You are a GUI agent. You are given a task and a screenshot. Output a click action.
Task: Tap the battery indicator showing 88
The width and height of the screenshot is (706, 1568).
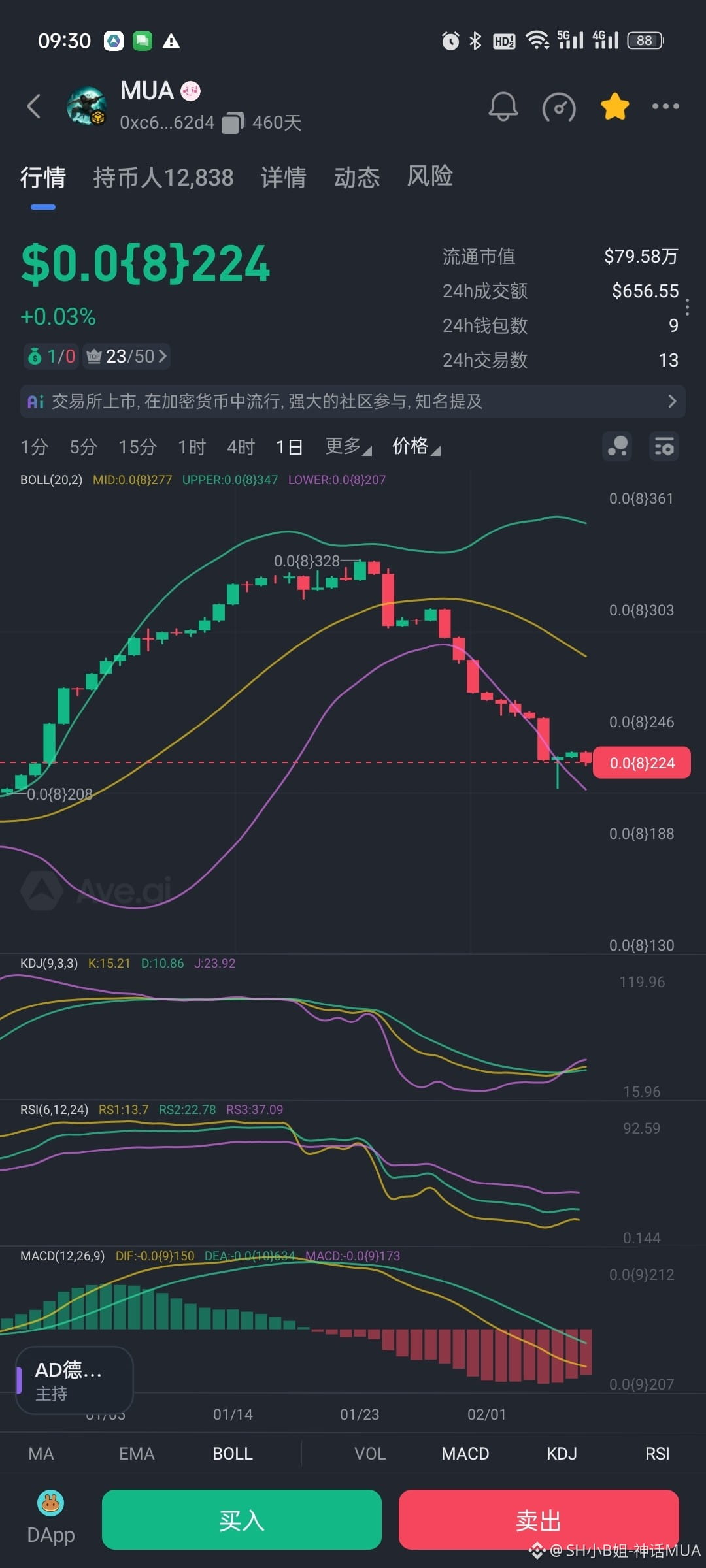(646, 41)
